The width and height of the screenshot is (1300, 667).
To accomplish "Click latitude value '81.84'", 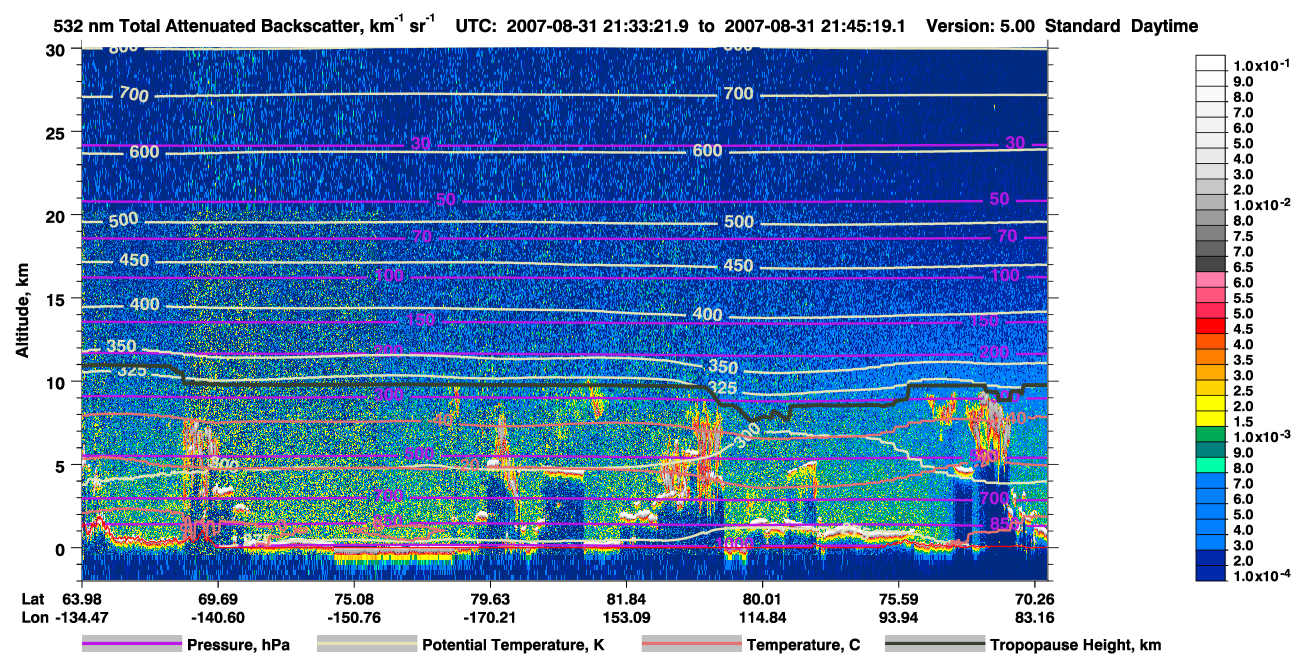I will tap(626, 599).
